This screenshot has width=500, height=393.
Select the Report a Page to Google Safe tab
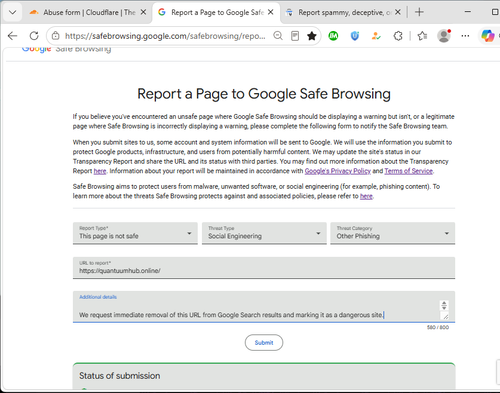click(216, 12)
